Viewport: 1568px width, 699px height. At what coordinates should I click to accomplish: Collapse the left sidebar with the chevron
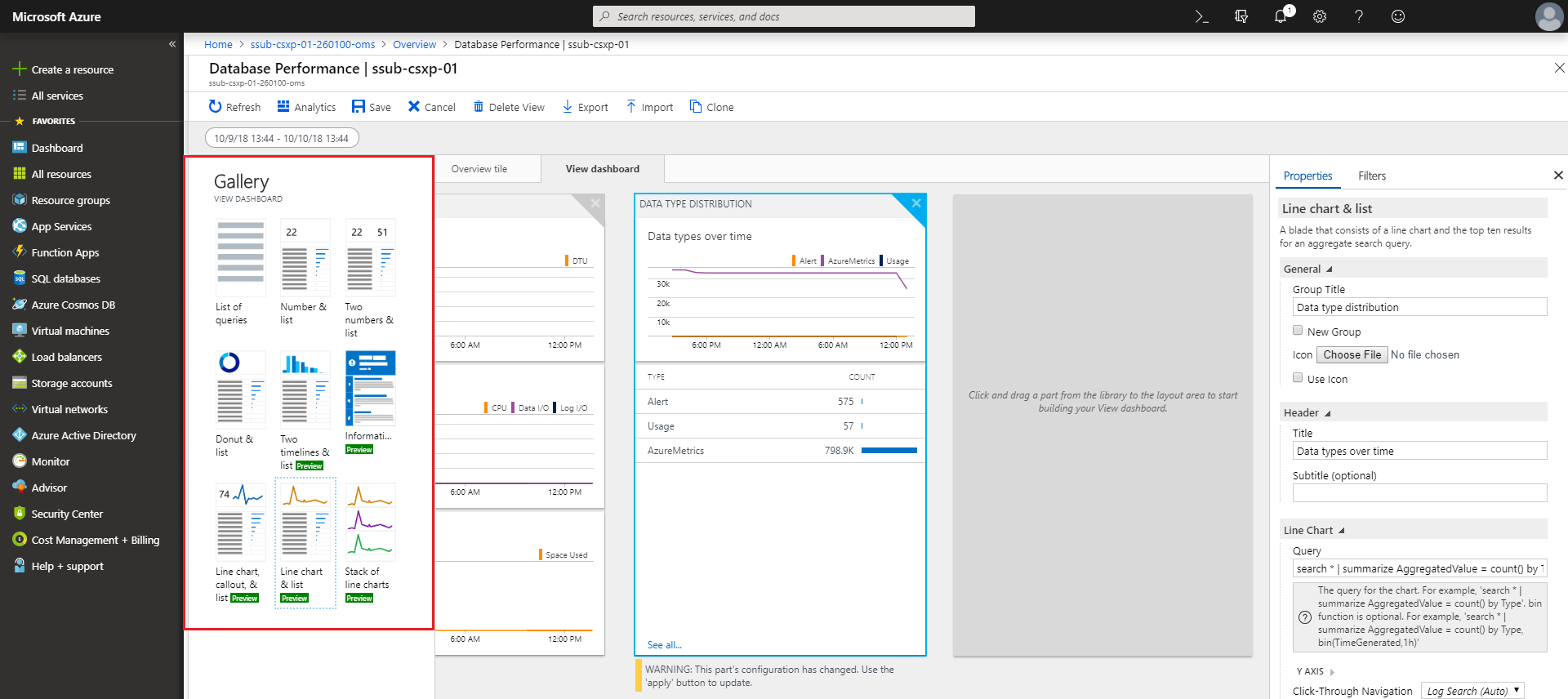click(172, 44)
